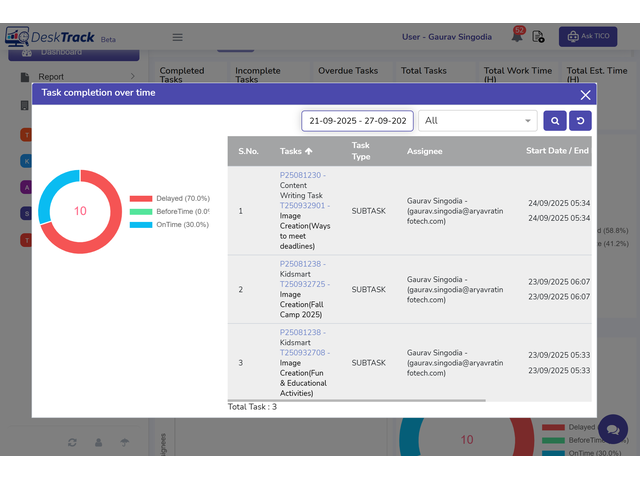640x480 pixels.
Task: Toggle OnTime legend item in chart
Action: pyautogui.click(x=168, y=224)
